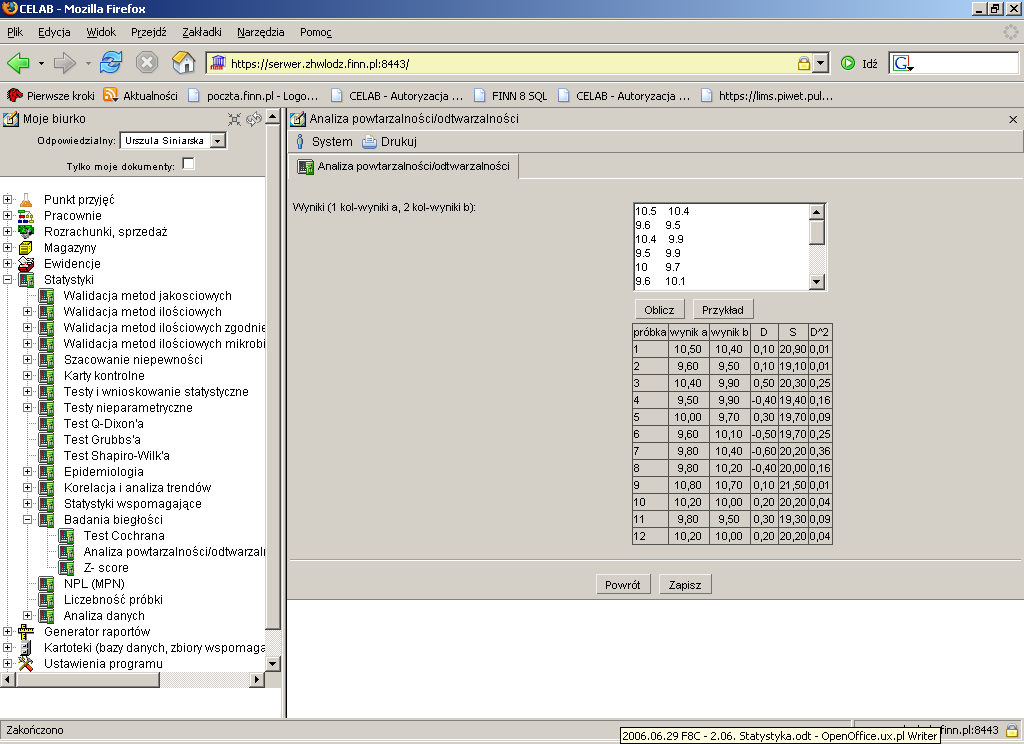Viewport: 1024px width, 744px height.
Task: Select Ewidencje icon in tree
Action: coord(25,264)
